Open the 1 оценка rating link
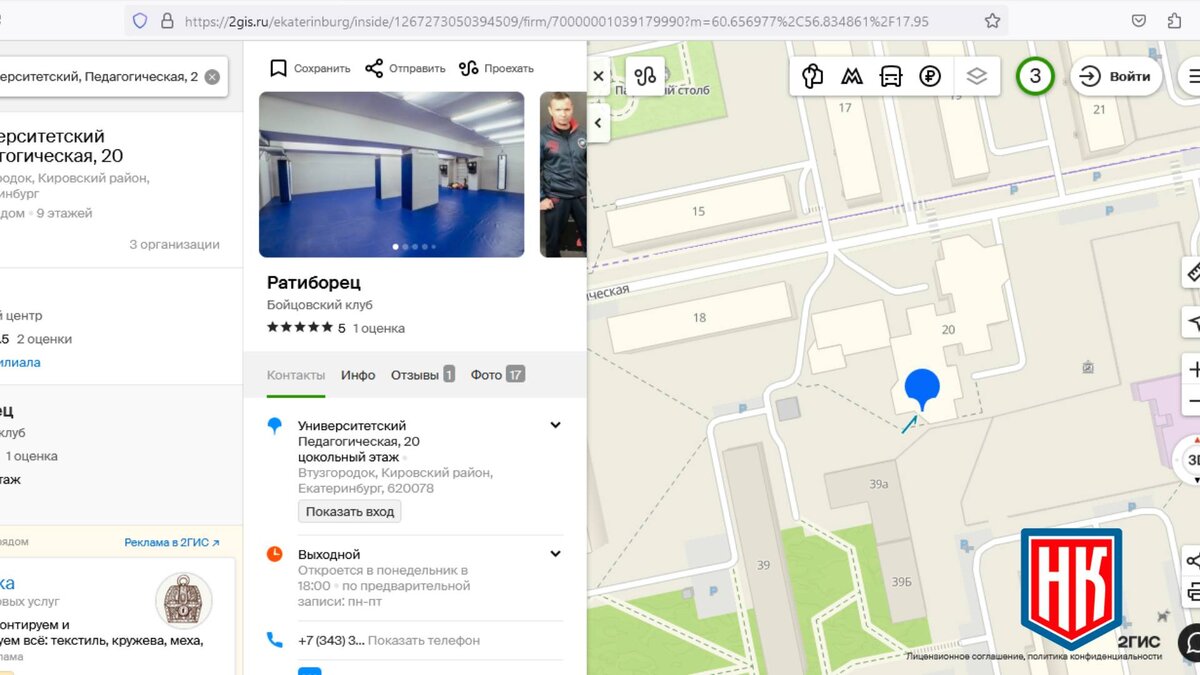This screenshot has height=675, width=1200. click(x=379, y=328)
